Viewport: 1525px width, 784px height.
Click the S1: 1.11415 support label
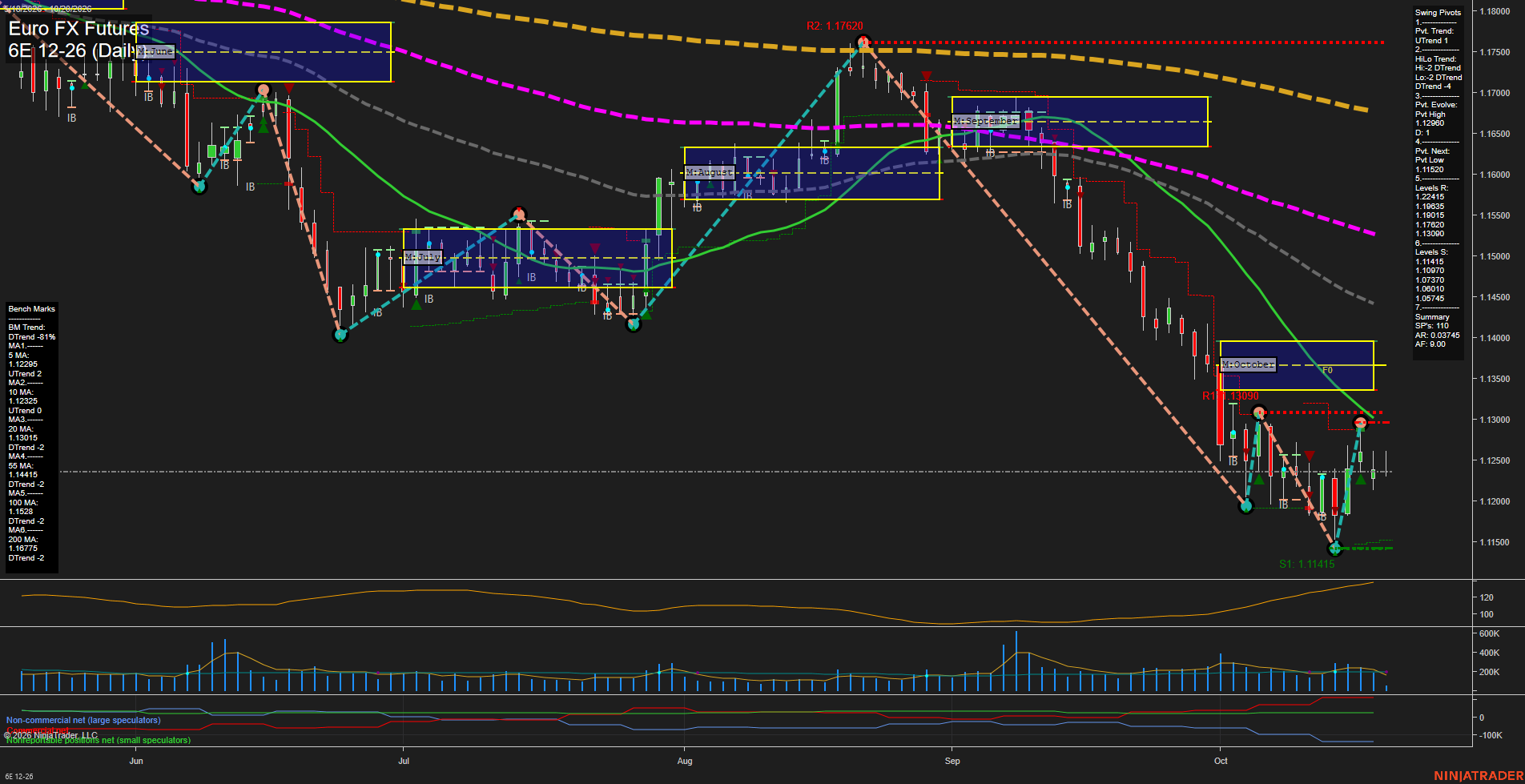pyautogui.click(x=1306, y=565)
